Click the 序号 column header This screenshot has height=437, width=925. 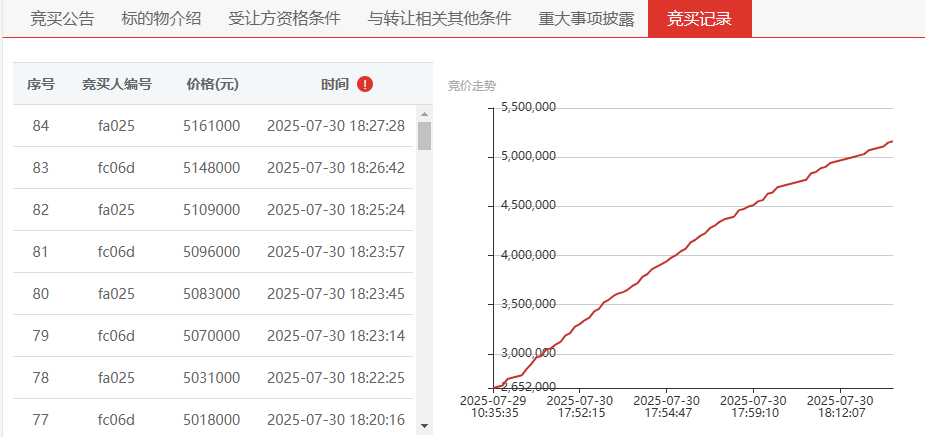[x=41, y=84]
